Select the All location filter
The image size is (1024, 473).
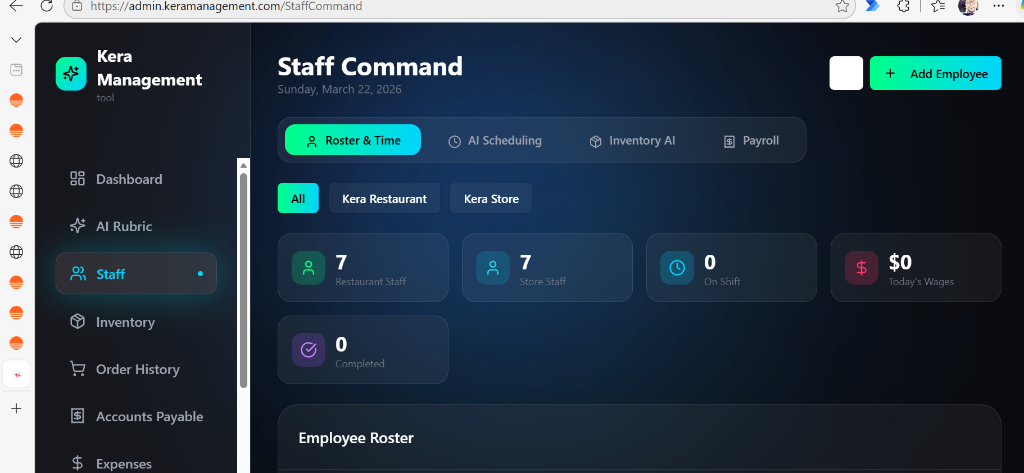click(x=298, y=198)
